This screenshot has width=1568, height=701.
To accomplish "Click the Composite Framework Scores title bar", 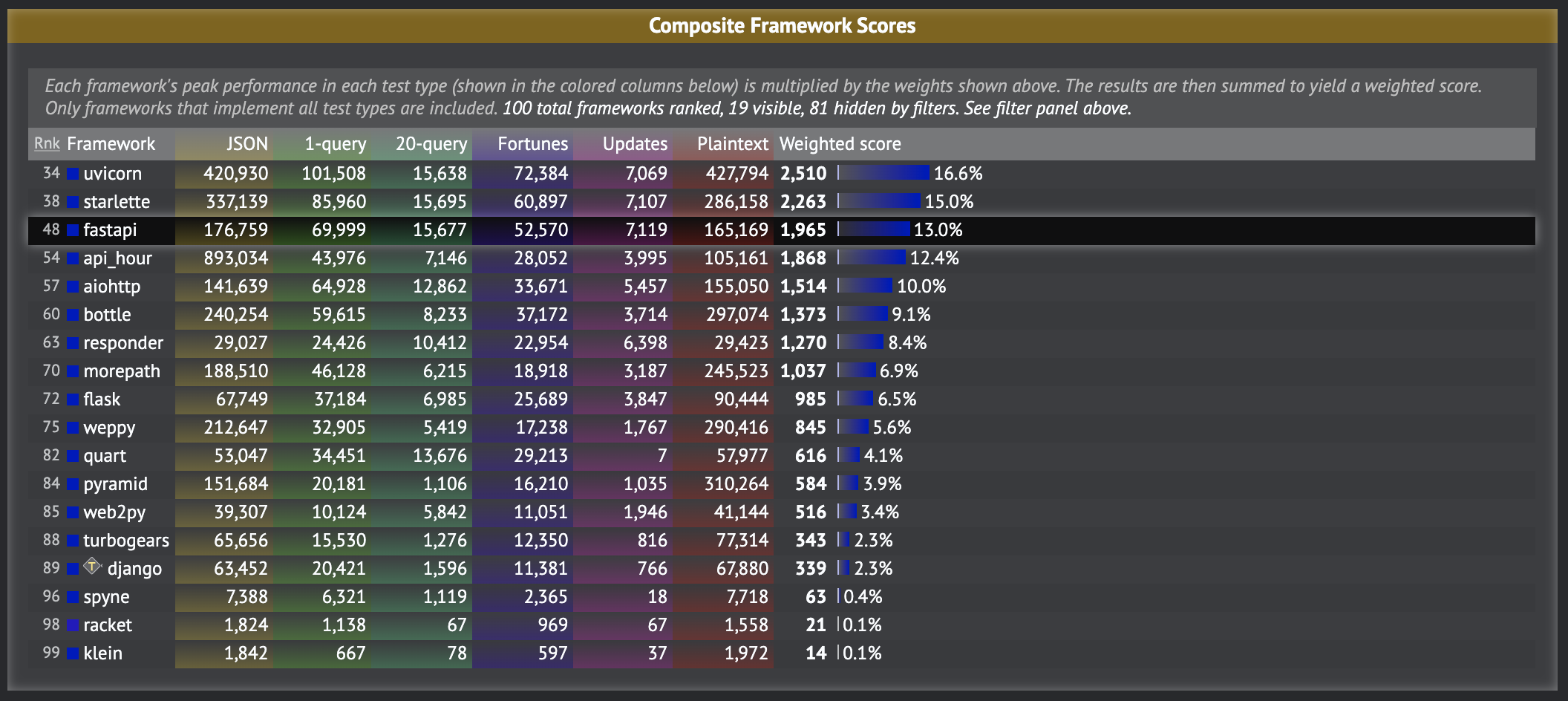I will click(x=783, y=26).
